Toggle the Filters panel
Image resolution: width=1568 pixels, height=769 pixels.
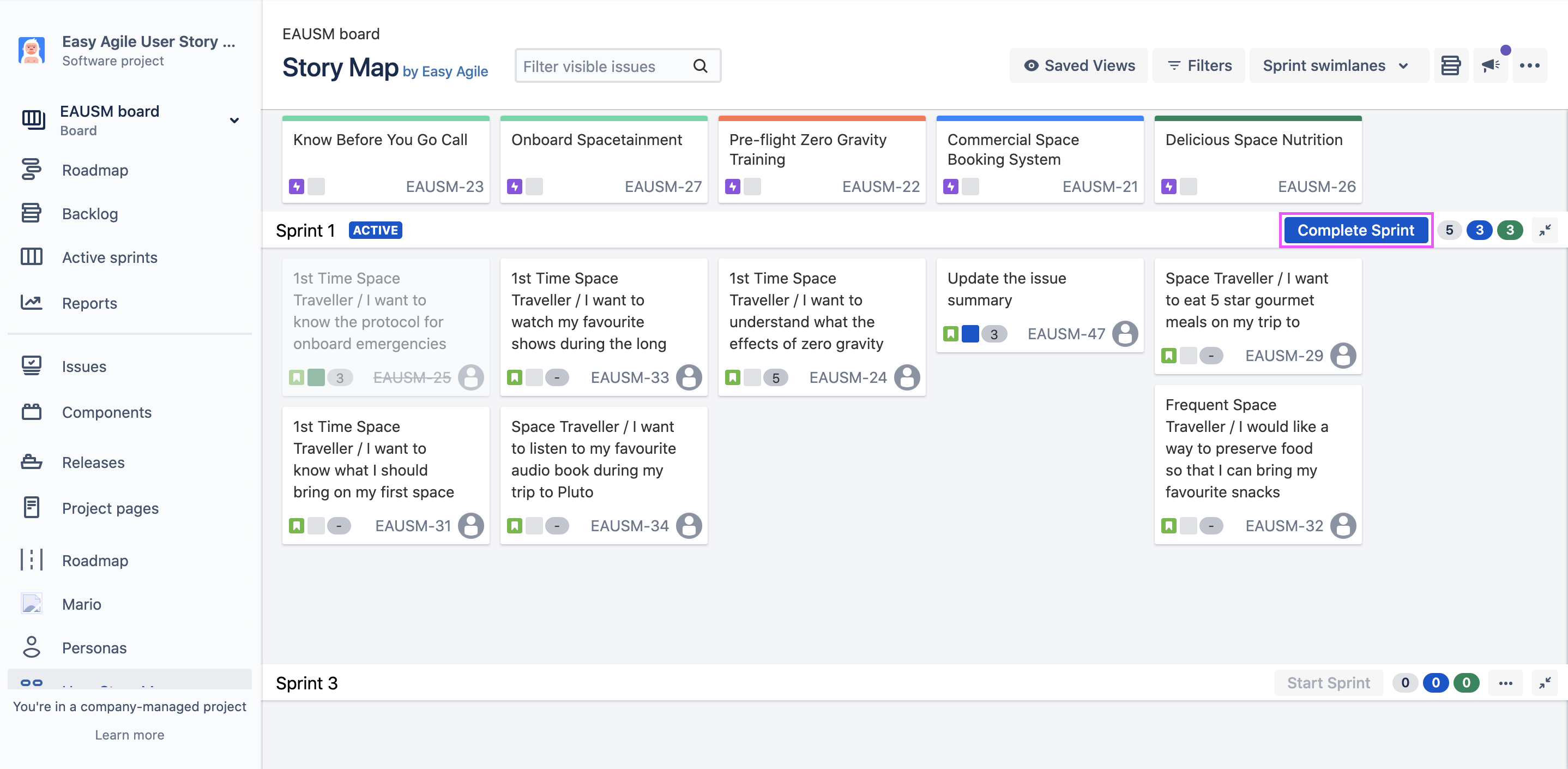pyautogui.click(x=1199, y=66)
